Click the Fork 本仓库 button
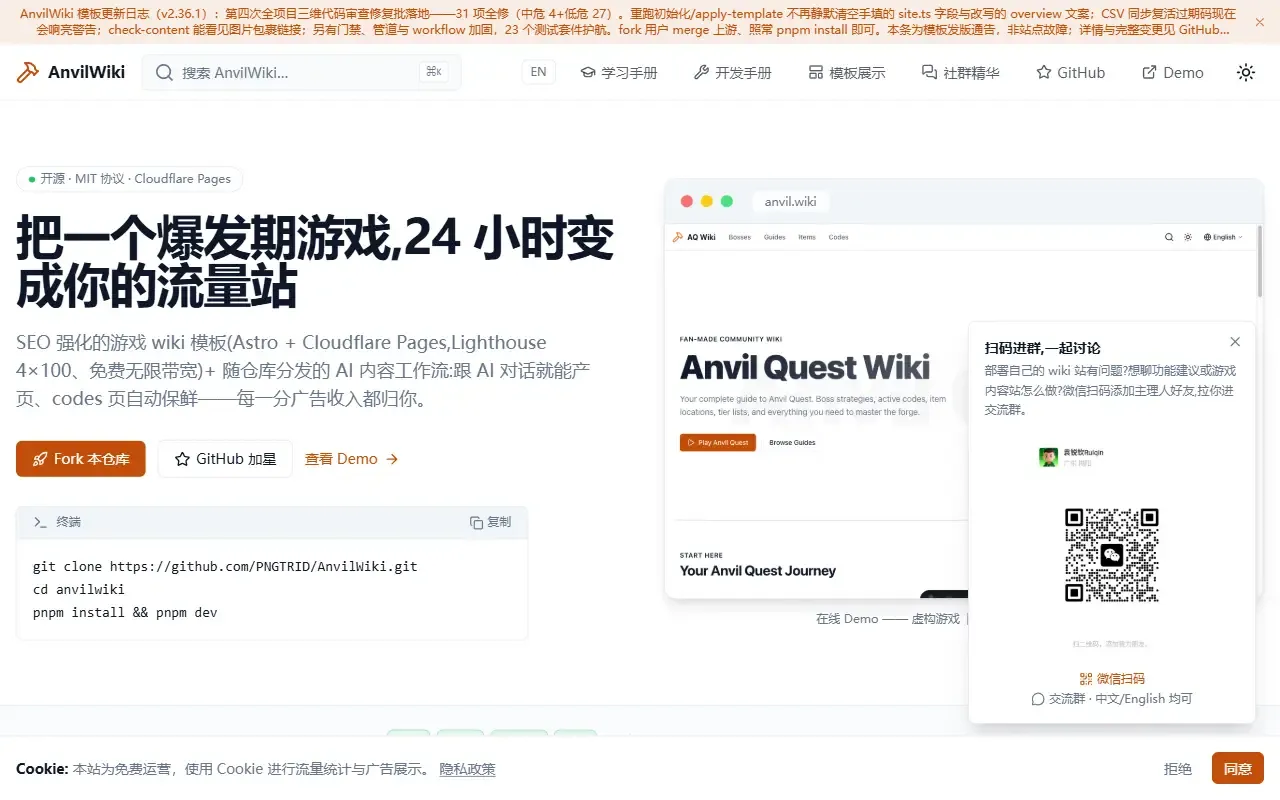 coord(81,459)
